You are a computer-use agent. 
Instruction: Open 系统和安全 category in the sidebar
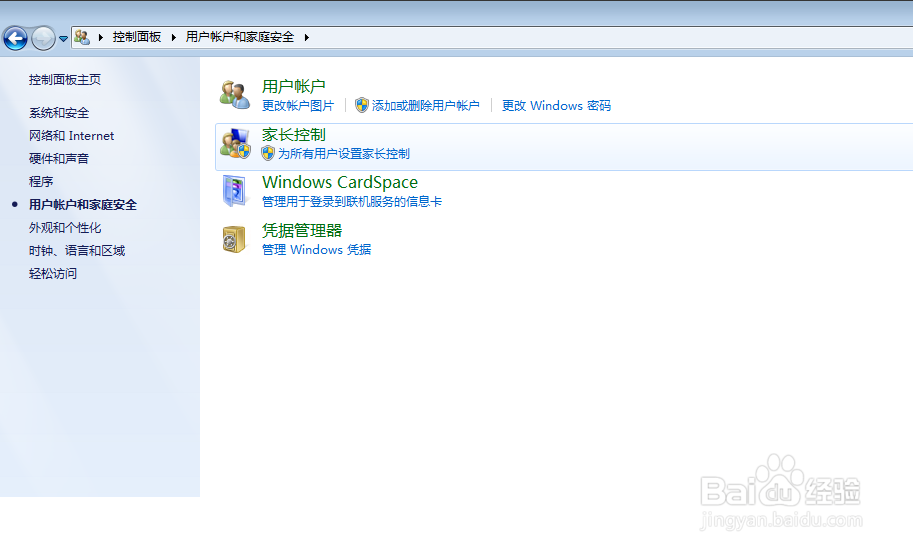pyautogui.click(x=59, y=113)
